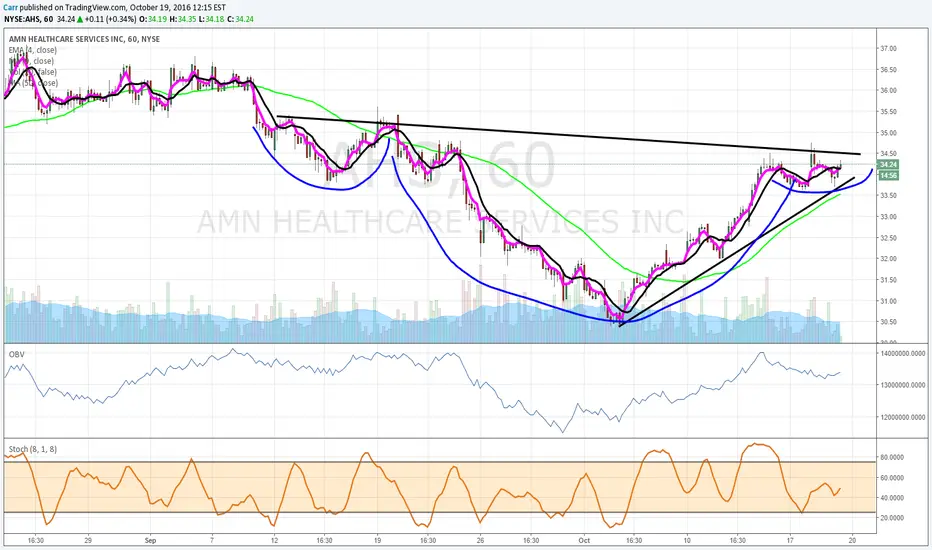The image size is (932, 550).
Task: Click the 14000000.0000 OBV axis value
Action: click(x=902, y=353)
